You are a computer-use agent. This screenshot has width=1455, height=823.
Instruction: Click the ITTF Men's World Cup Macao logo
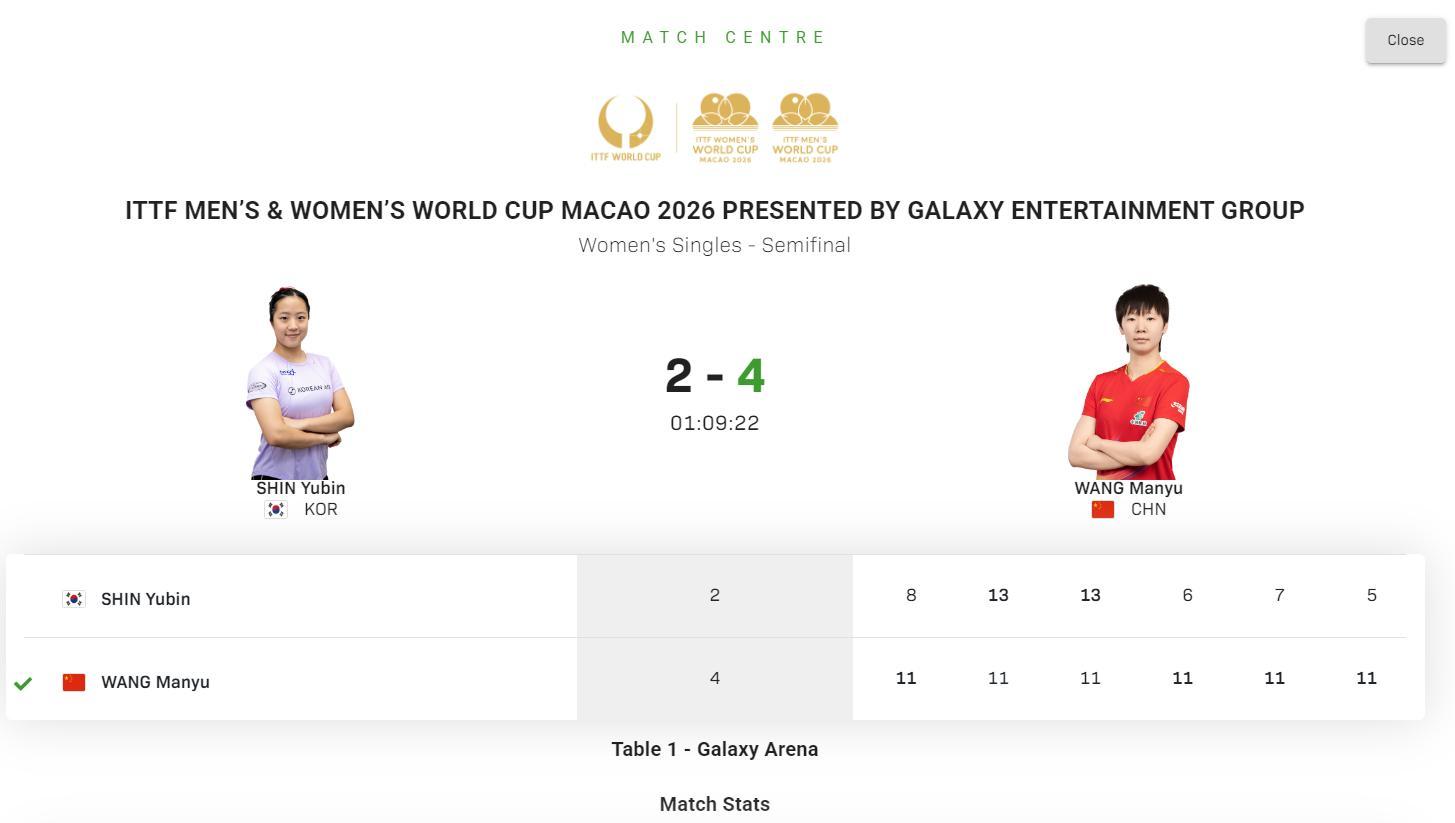pos(805,128)
